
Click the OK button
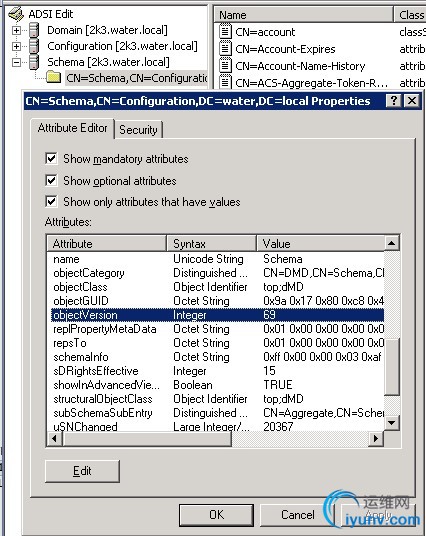tap(216, 514)
